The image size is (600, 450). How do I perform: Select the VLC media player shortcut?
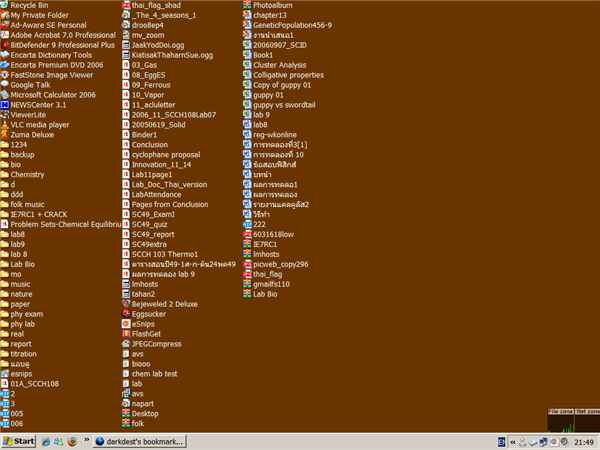[35, 125]
